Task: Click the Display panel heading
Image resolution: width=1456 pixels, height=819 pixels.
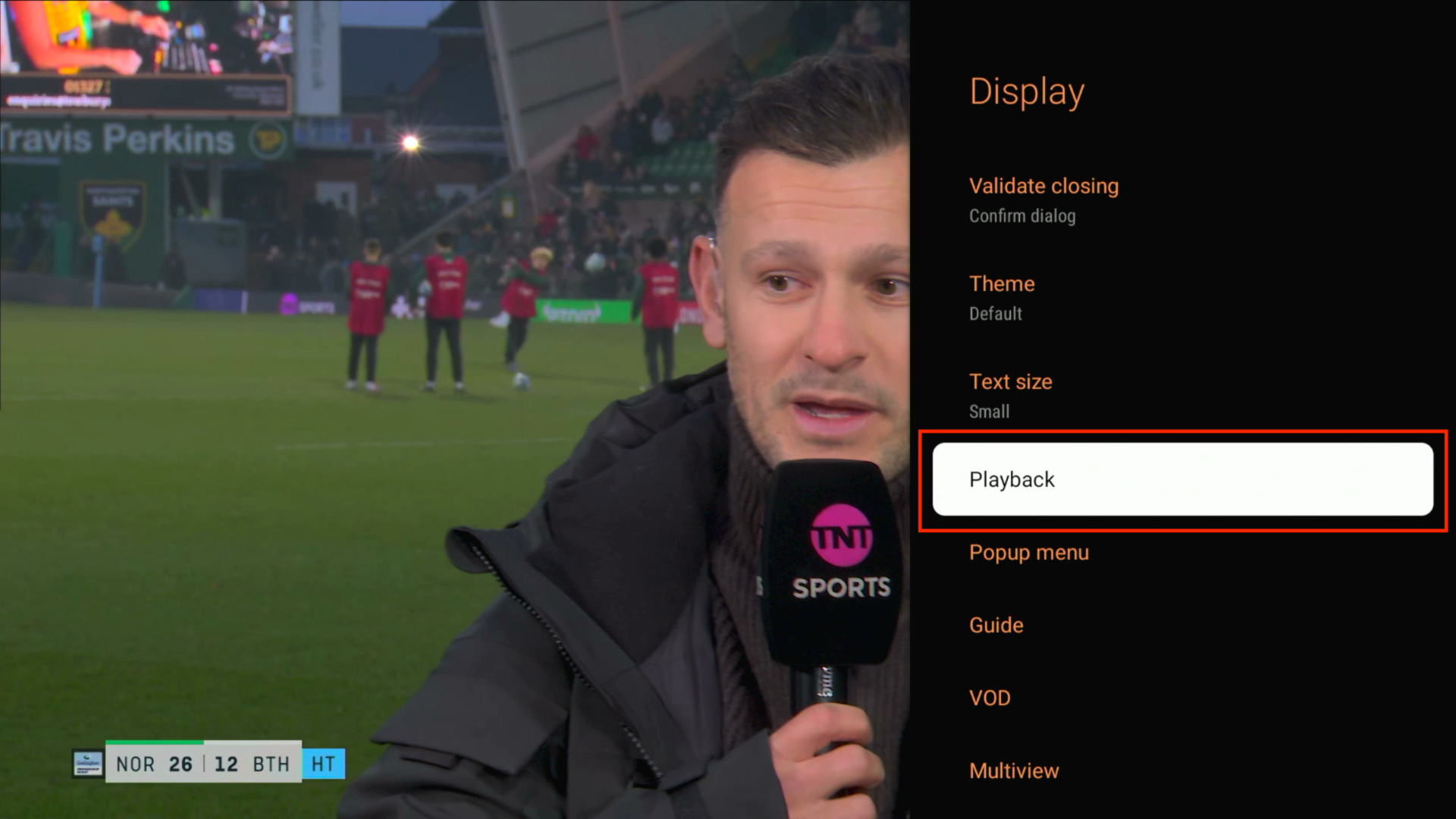Action: 1027,92
